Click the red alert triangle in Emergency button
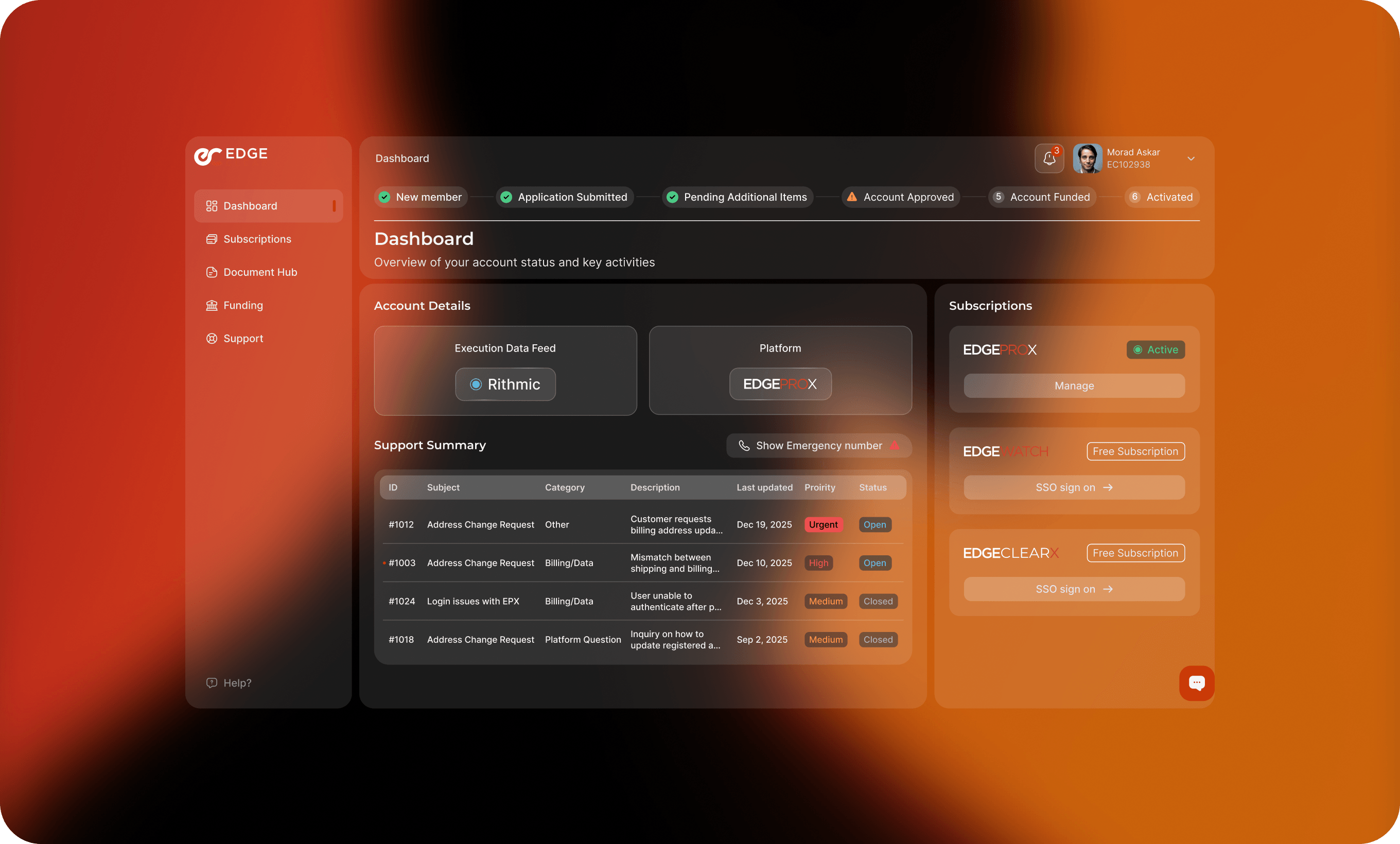The height and width of the screenshot is (844, 1400). (x=895, y=445)
